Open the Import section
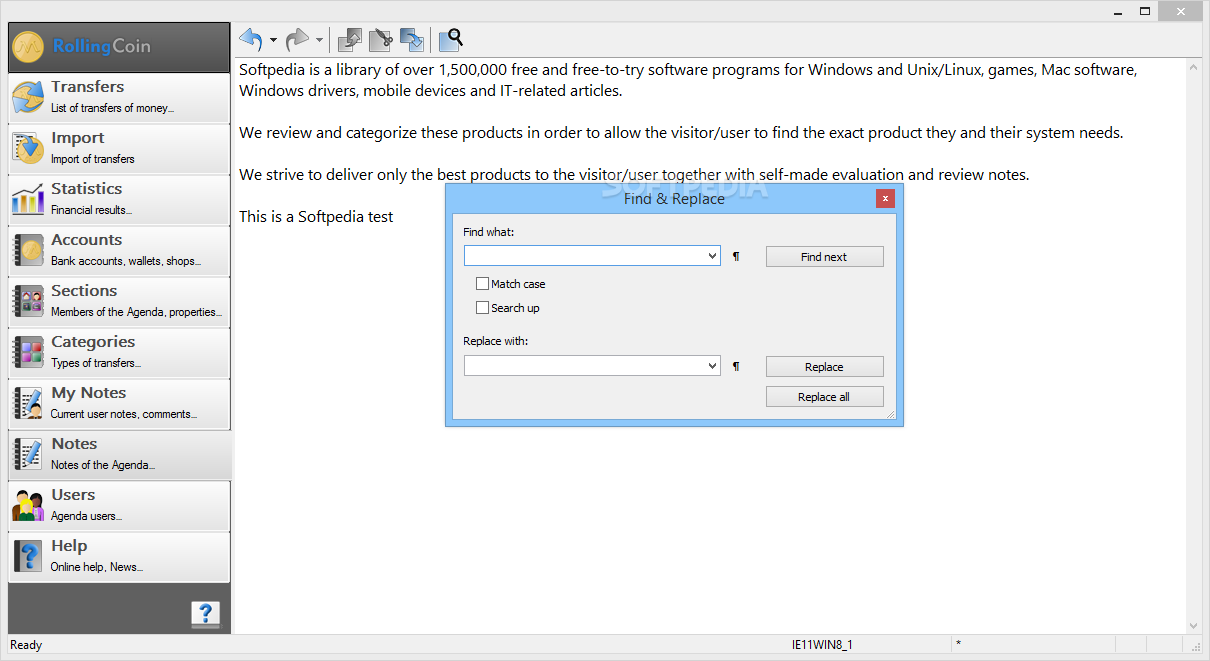Viewport: 1210px width, 661px height. coord(119,148)
